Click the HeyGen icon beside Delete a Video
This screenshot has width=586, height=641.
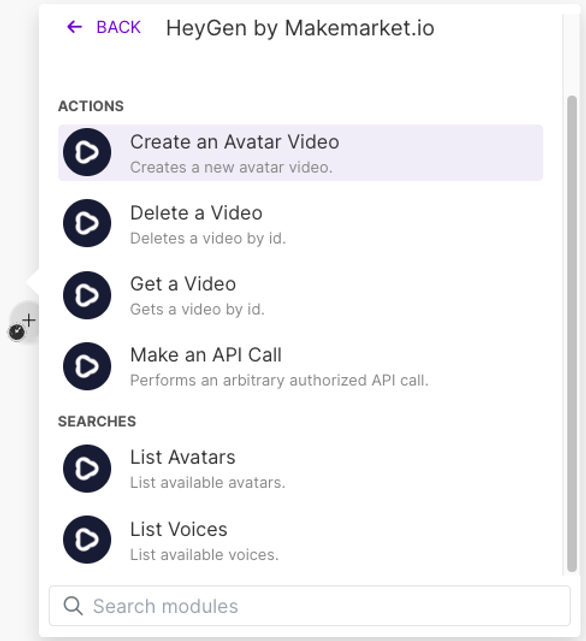click(x=87, y=223)
